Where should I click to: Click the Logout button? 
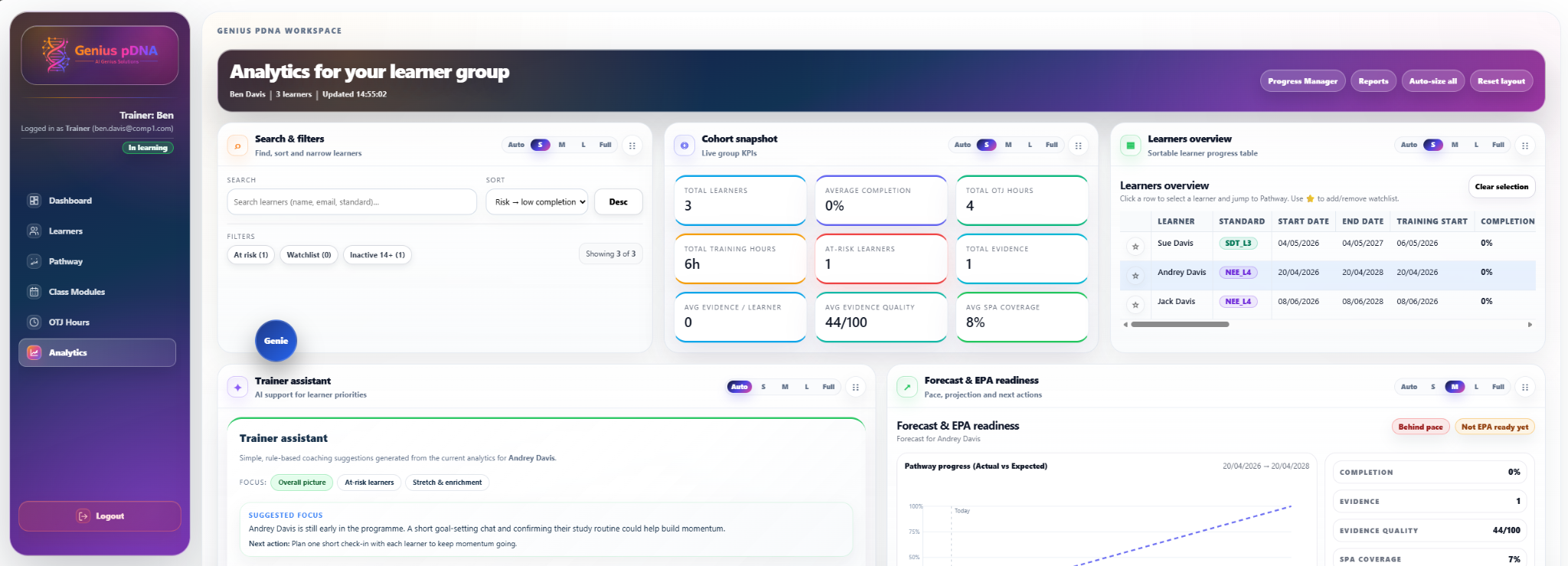(100, 516)
